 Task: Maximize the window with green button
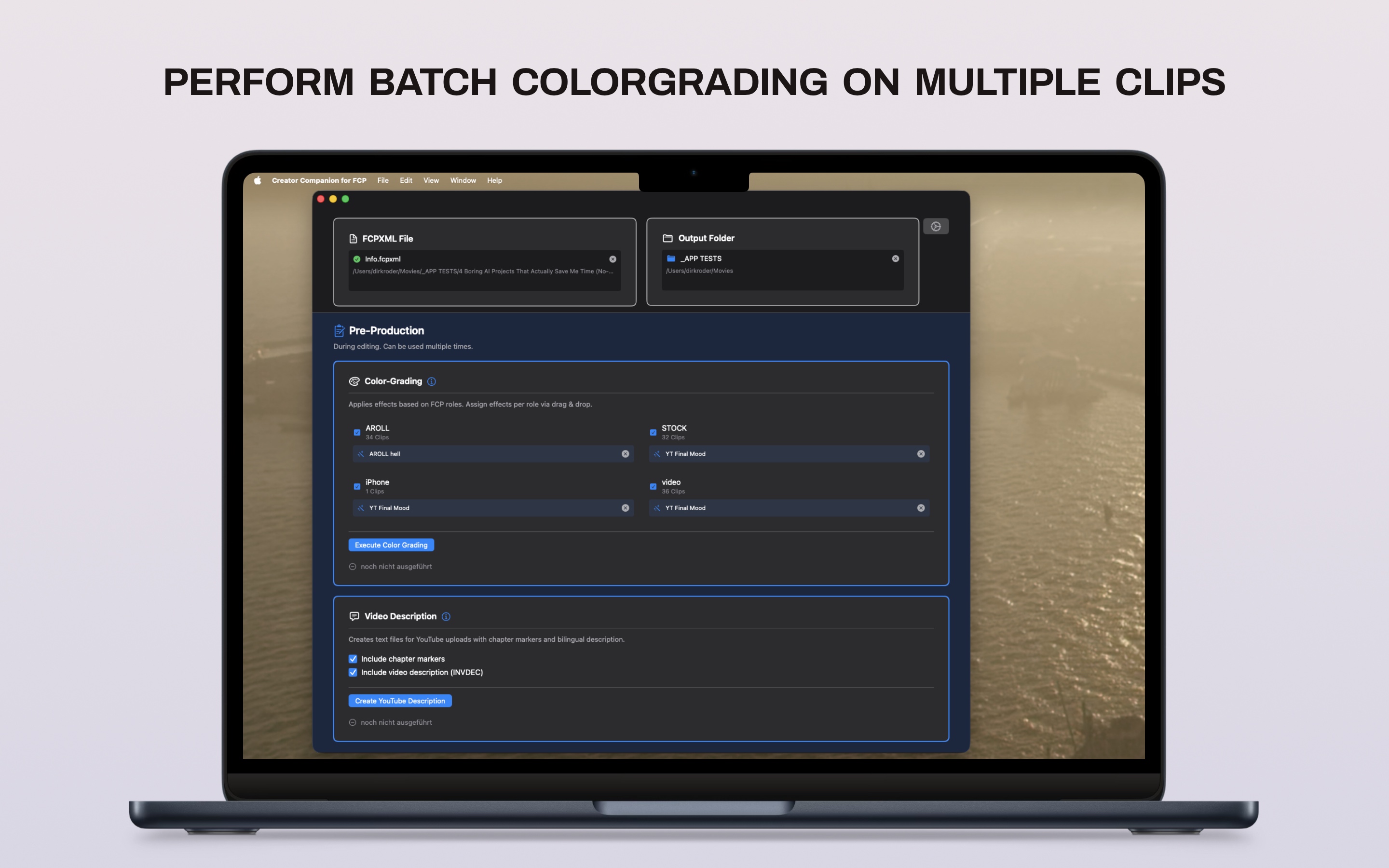345,199
